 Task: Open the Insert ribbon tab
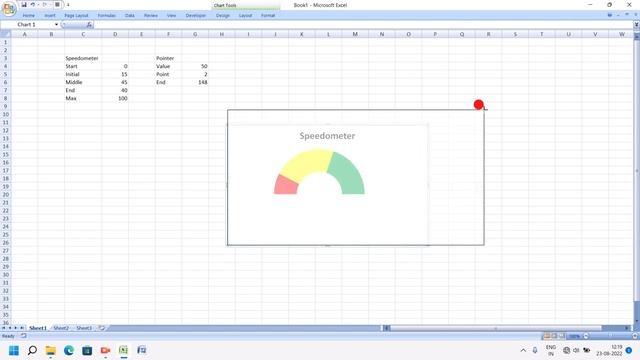(50, 16)
